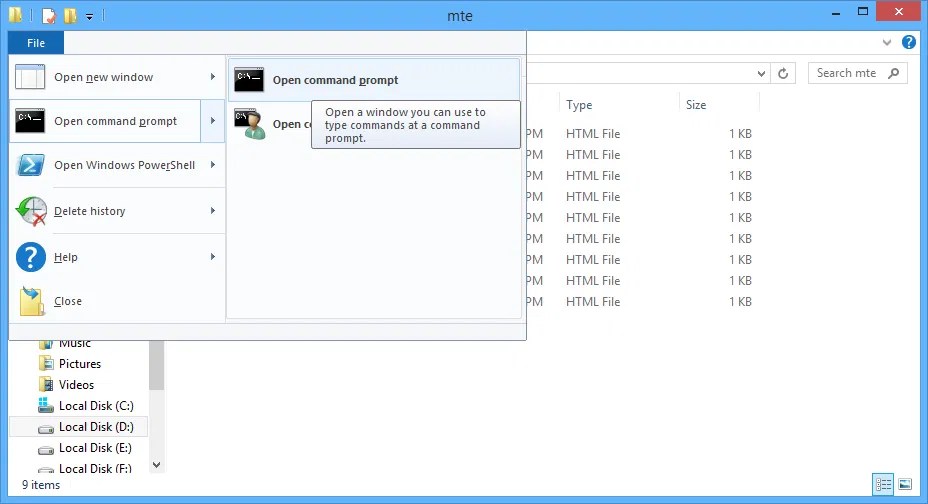928x504 pixels.
Task: Select the Close menu entry
Action: pyautogui.click(x=67, y=301)
